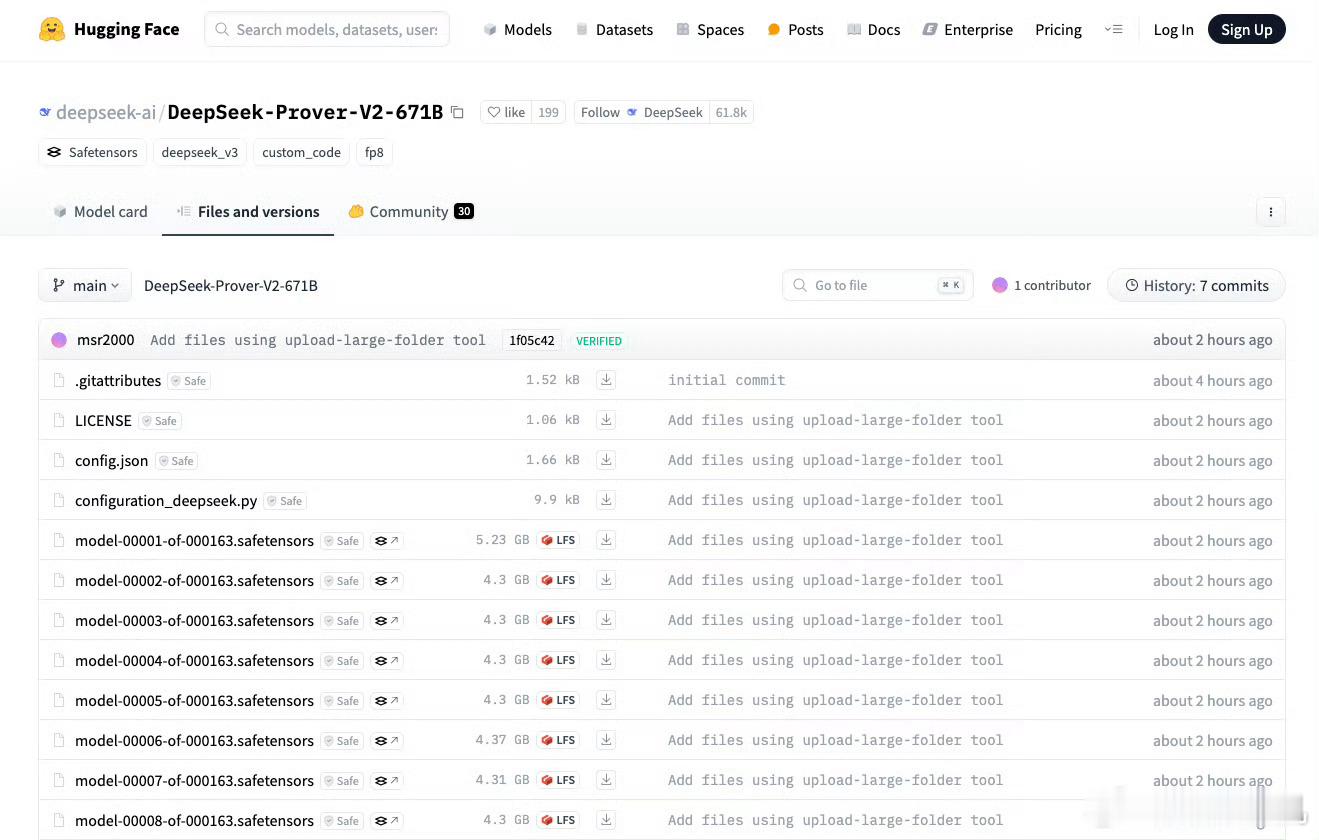Download model-00006-of-000163.safetensors
Image resolution: width=1319 pixels, height=840 pixels.
pyautogui.click(x=606, y=740)
